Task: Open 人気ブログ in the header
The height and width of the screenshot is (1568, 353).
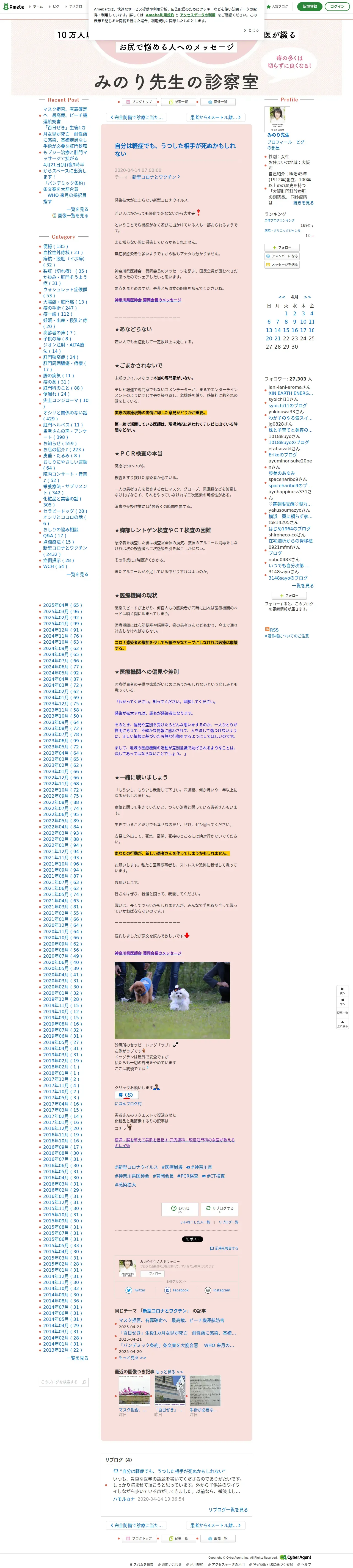Action: click(277, 6)
